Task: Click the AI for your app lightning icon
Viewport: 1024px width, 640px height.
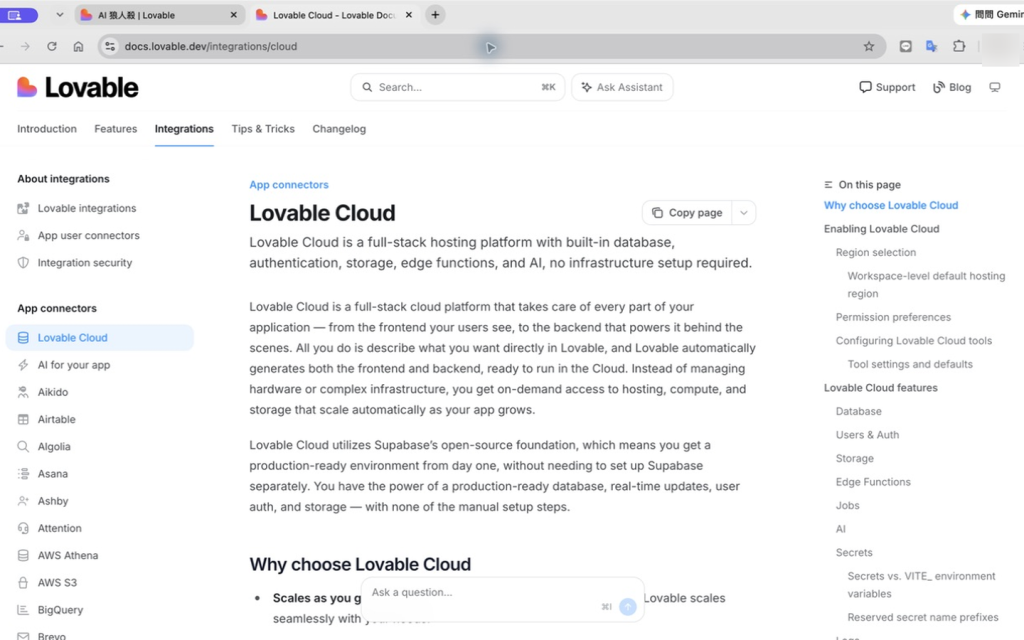Action: pos(23,365)
